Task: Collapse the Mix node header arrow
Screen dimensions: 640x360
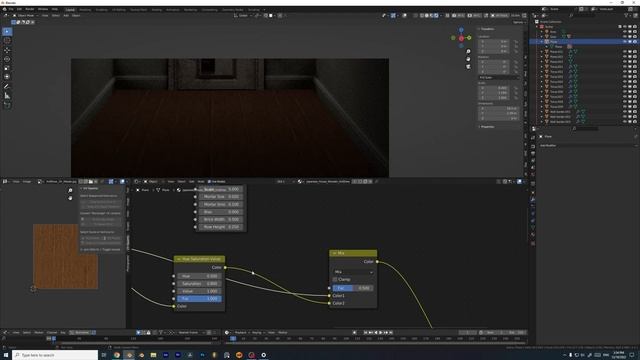Action: coord(334,253)
